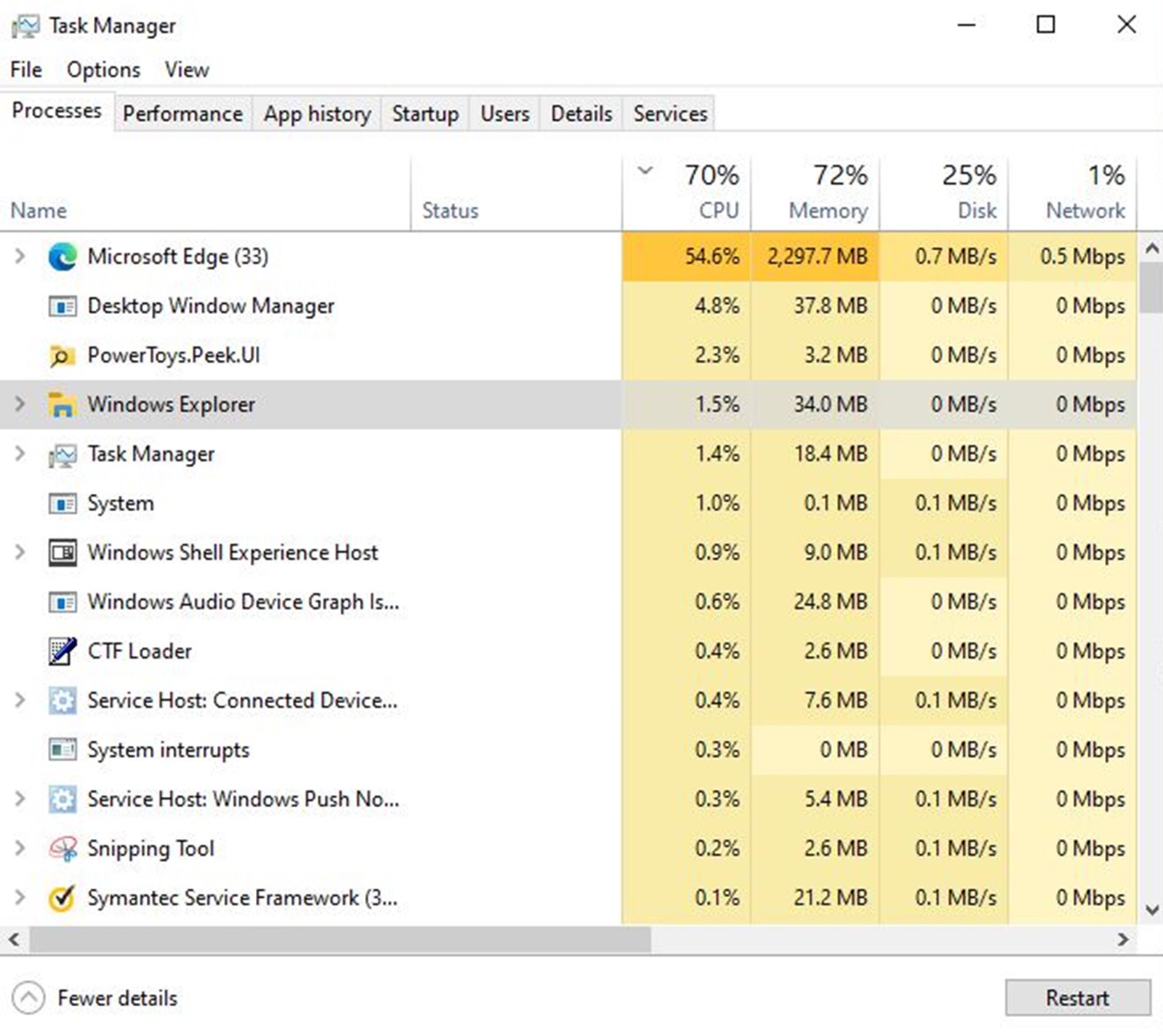Click the Task Manager process icon

(63, 454)
